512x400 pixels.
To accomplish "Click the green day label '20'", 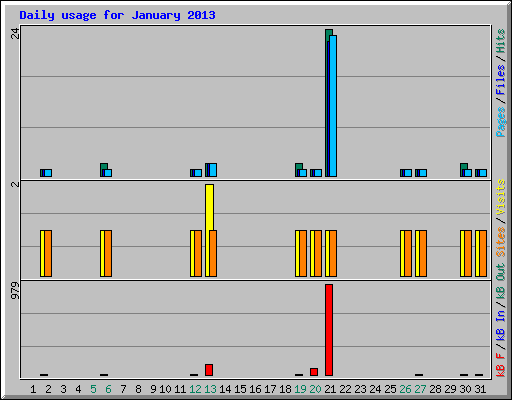I will [315, 389].
